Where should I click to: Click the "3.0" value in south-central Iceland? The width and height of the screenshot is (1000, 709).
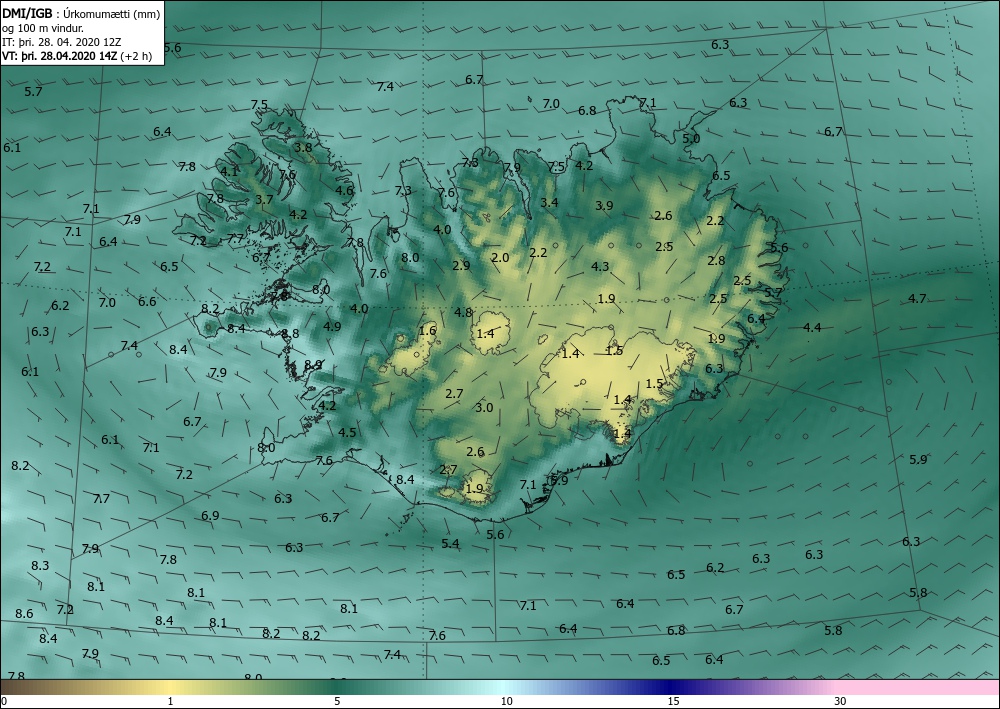484,407
